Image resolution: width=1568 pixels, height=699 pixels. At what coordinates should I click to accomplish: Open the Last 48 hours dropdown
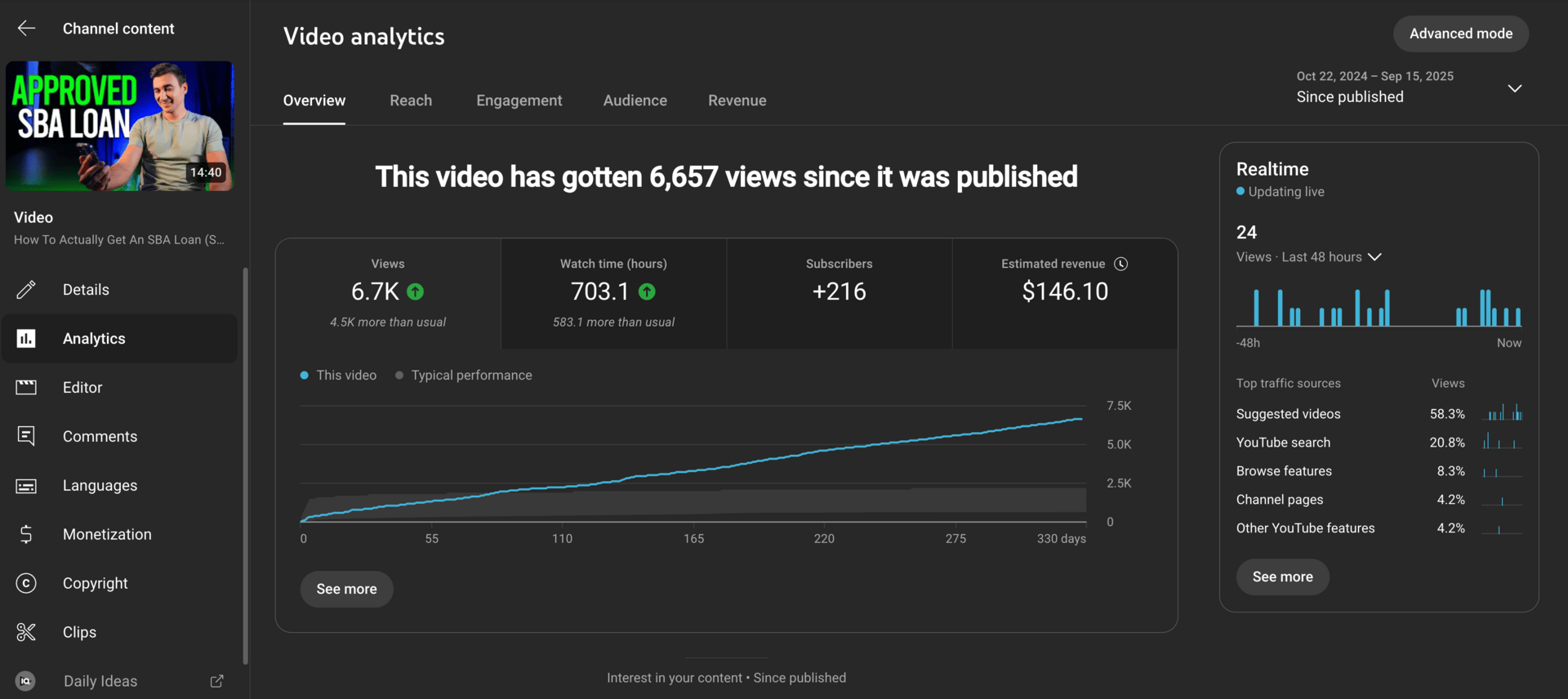coord(1374,257)
